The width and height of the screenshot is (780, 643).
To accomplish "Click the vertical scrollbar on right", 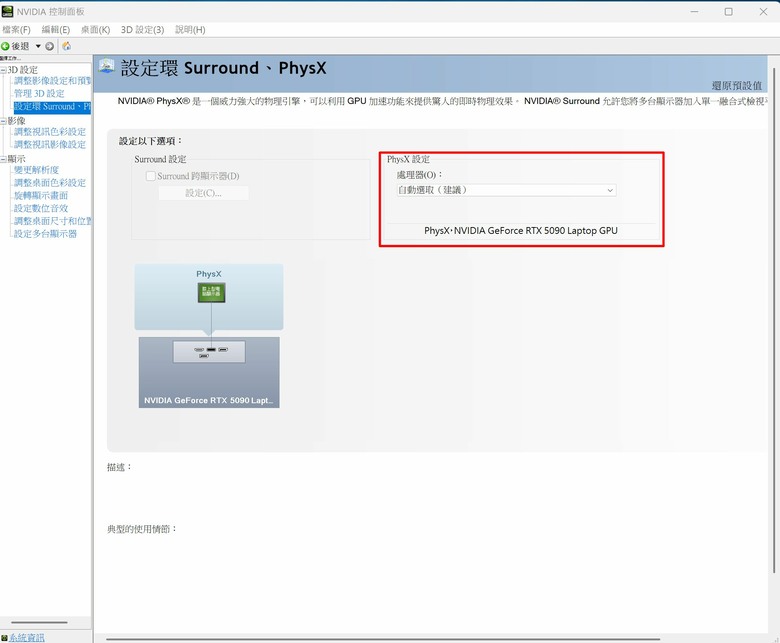I will (x=774, y=318).
